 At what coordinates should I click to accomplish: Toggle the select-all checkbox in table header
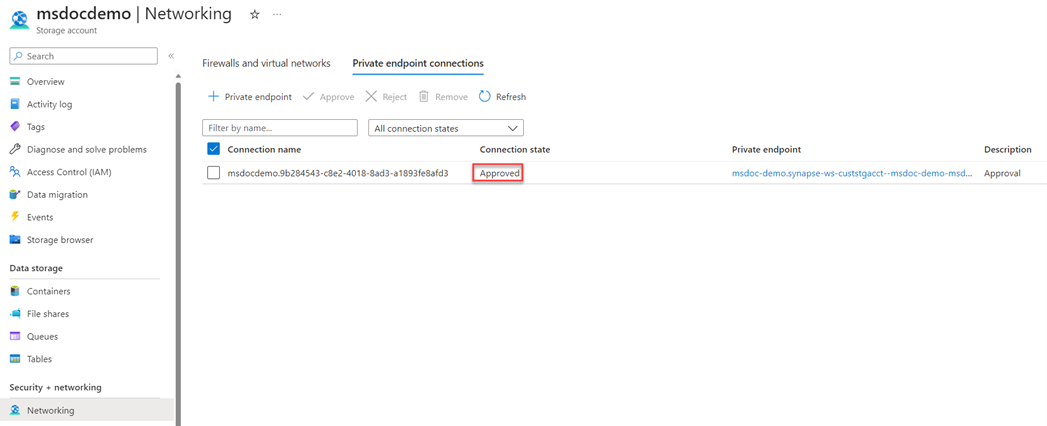tap(214, 149)
